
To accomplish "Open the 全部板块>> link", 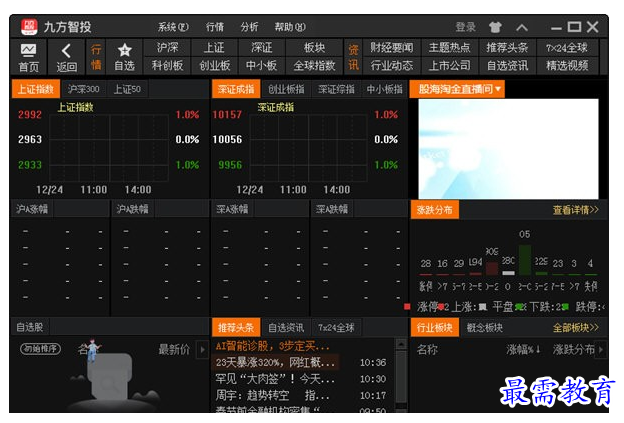I will (575, 327).
